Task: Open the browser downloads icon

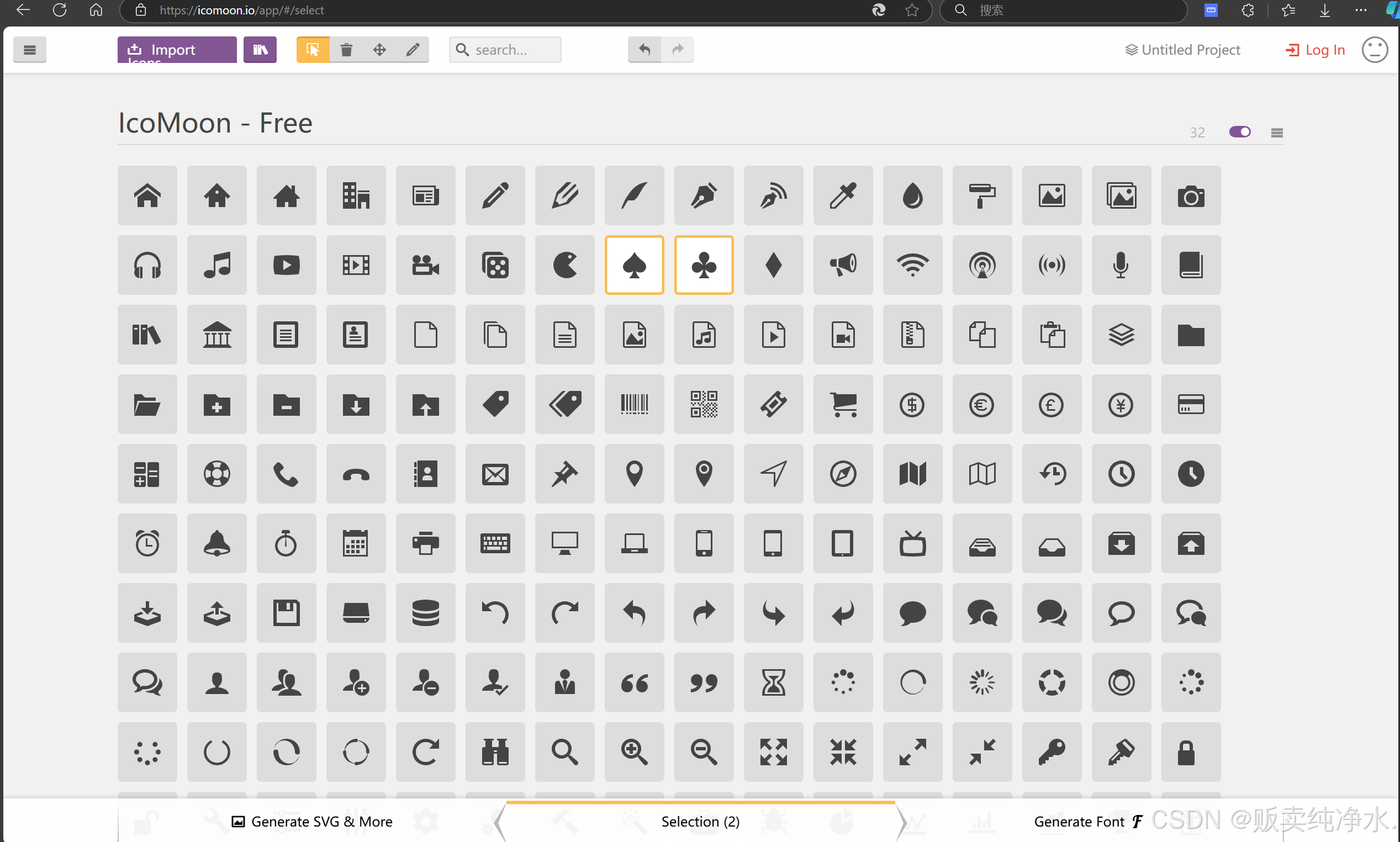Action: (x=1324, y=10)
